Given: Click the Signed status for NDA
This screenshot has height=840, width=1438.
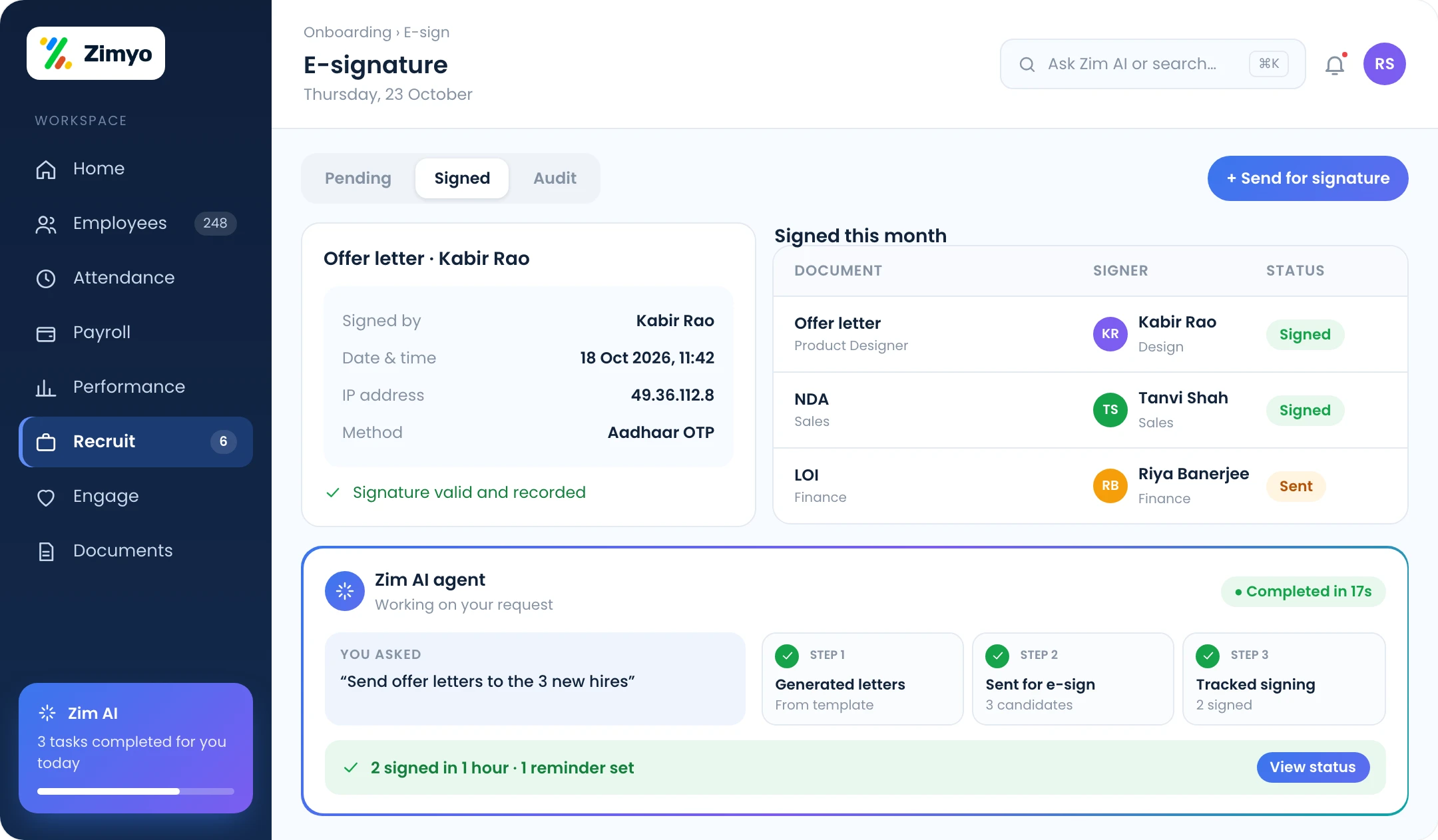Looking at the screenshot, I should click(x=1305, y=410).
